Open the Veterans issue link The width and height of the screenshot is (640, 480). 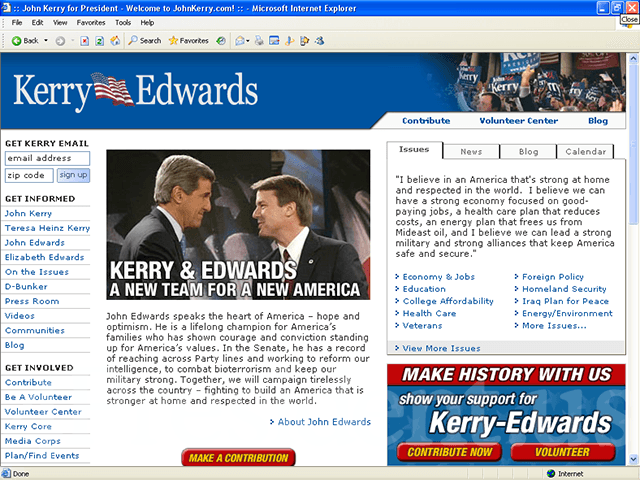point(422,326)
